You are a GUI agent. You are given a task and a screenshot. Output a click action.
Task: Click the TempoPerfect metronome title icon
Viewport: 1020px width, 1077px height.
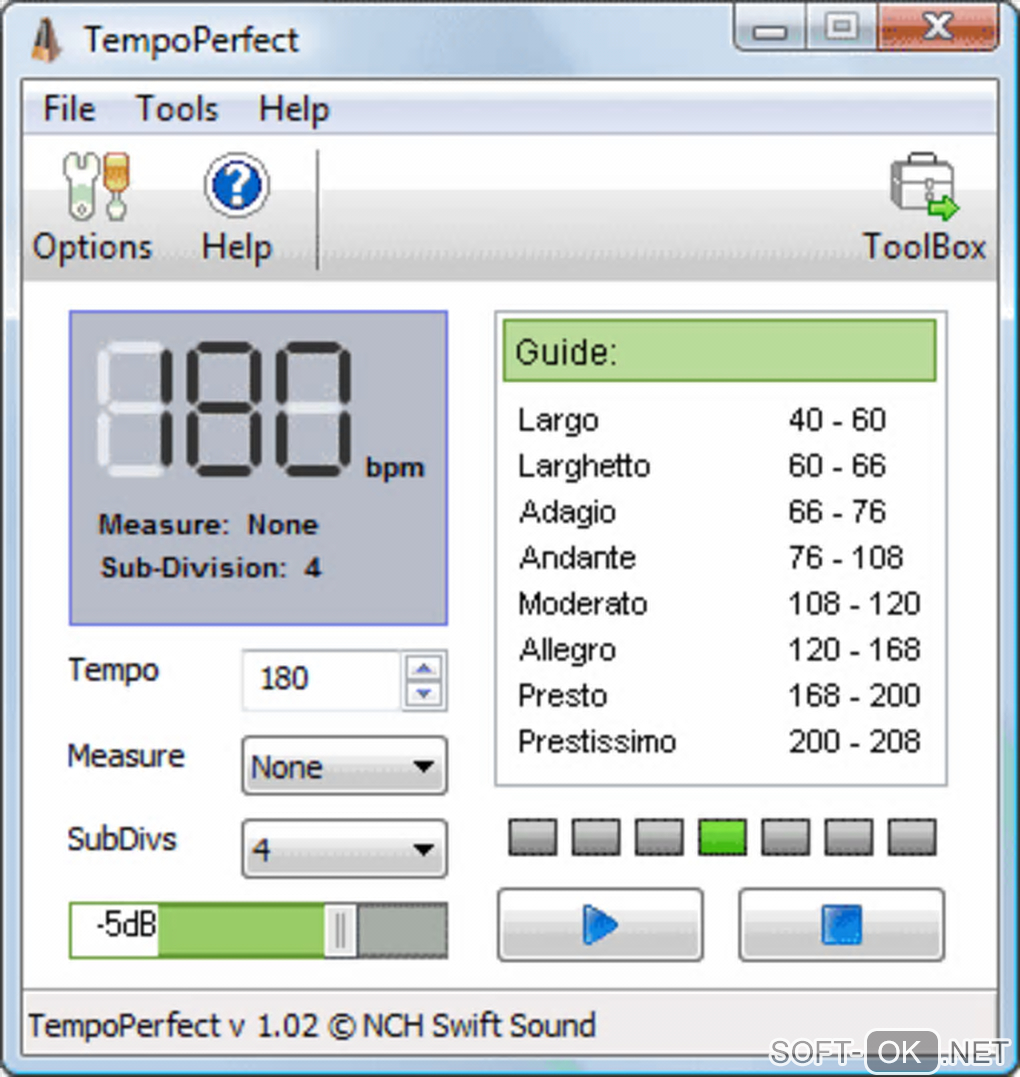[x=47, y=40]
